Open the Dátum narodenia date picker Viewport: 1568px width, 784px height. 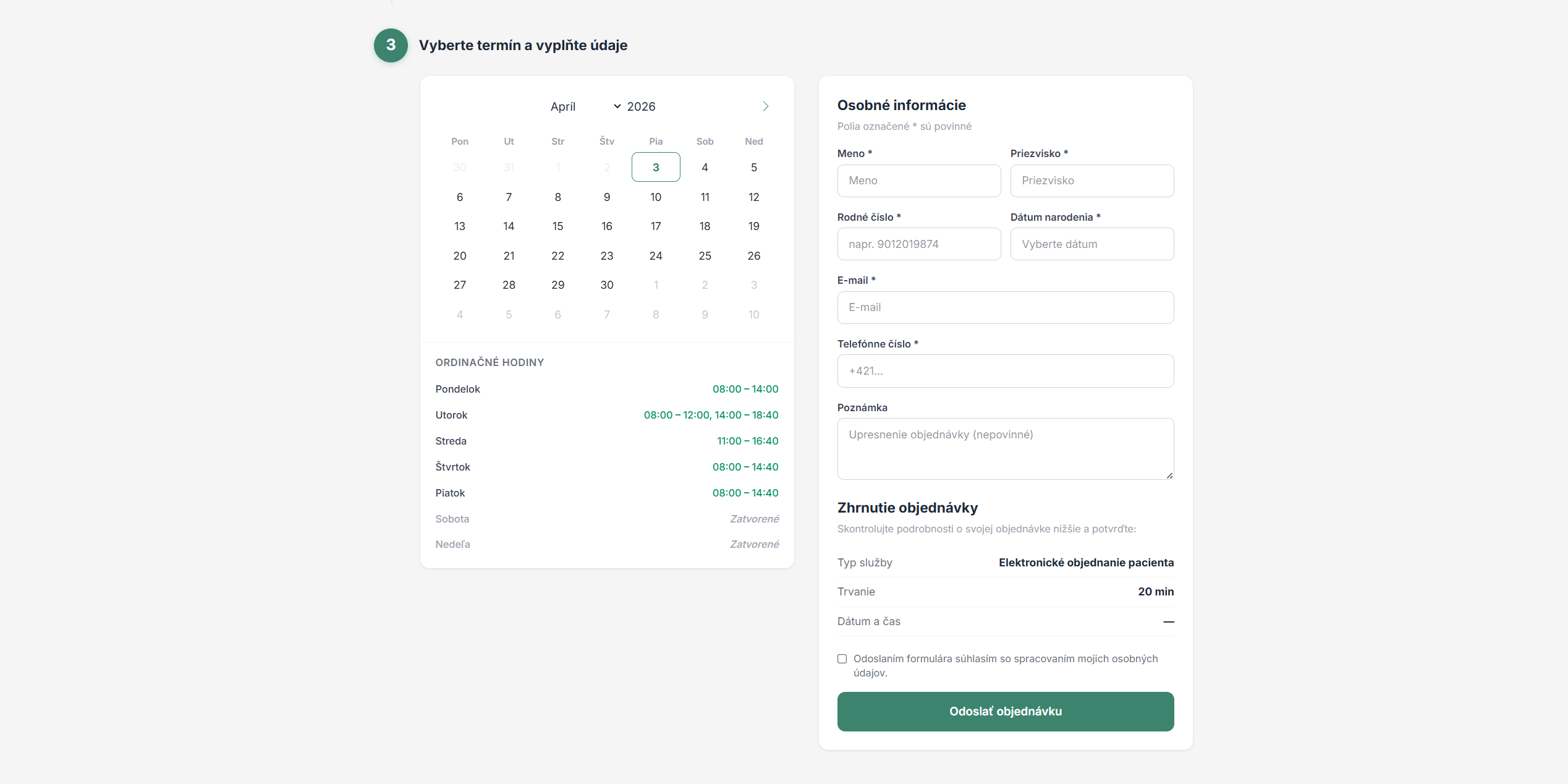click(1091, 244)
